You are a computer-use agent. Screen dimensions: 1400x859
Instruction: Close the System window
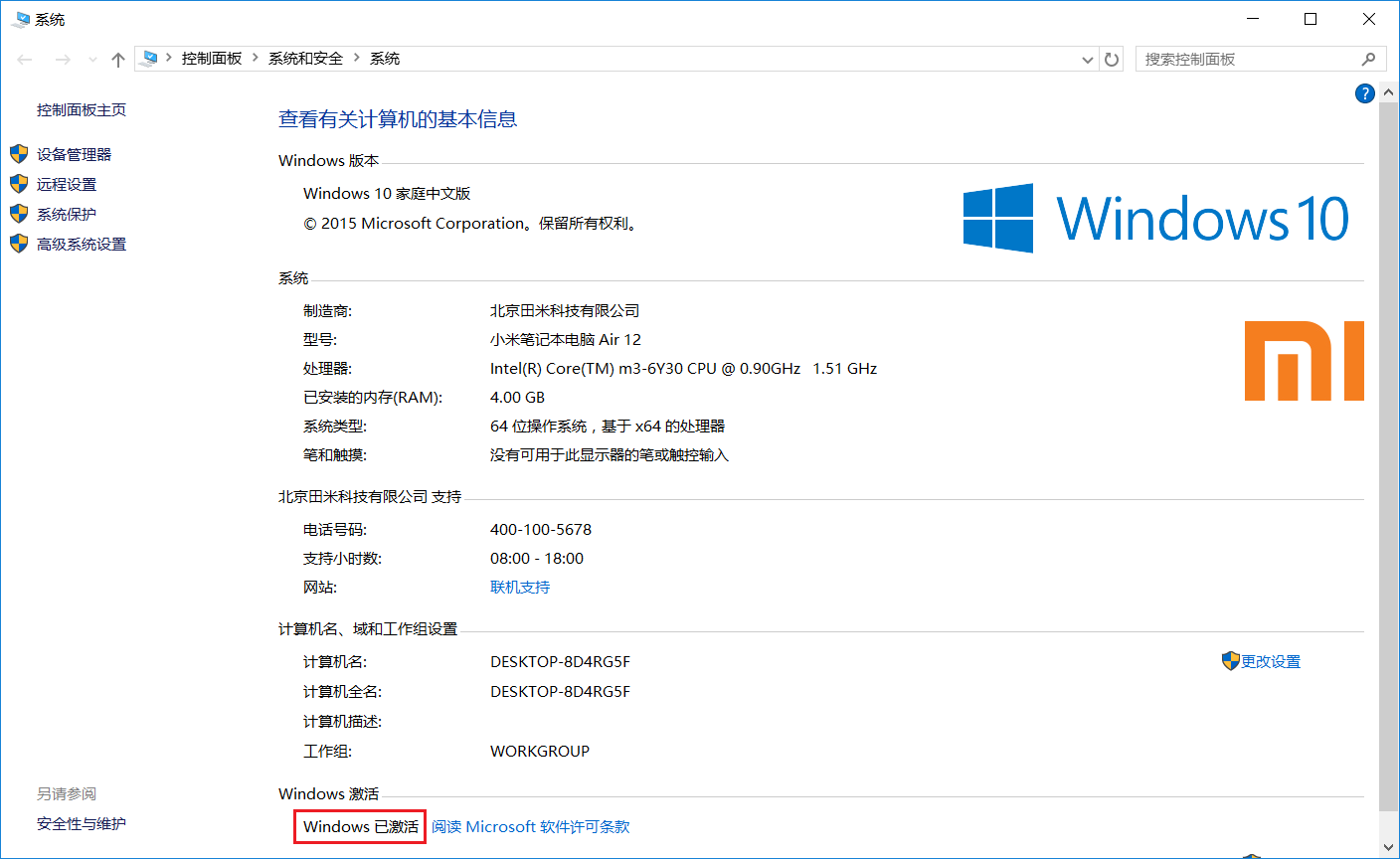pos(1368,19)
